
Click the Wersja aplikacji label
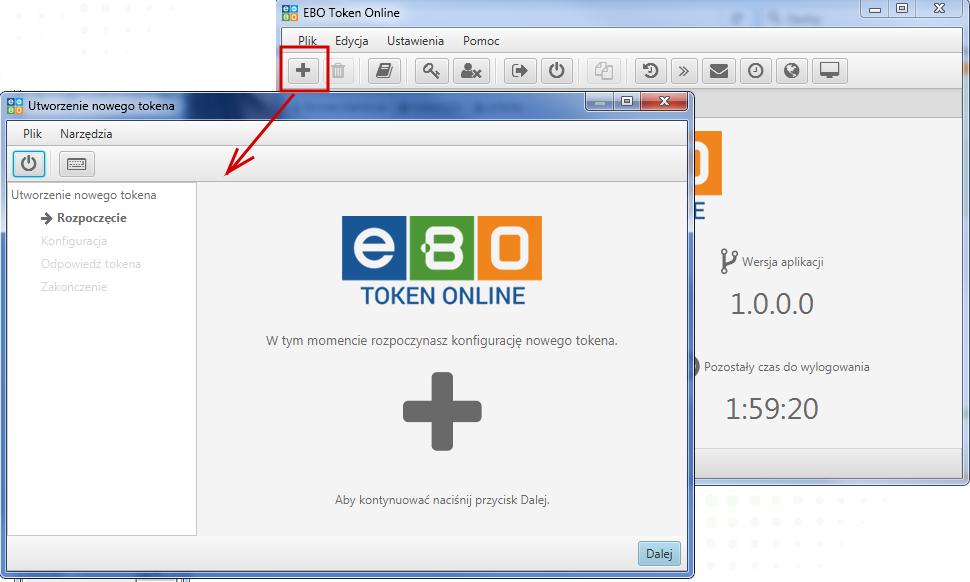coord(783,262)
